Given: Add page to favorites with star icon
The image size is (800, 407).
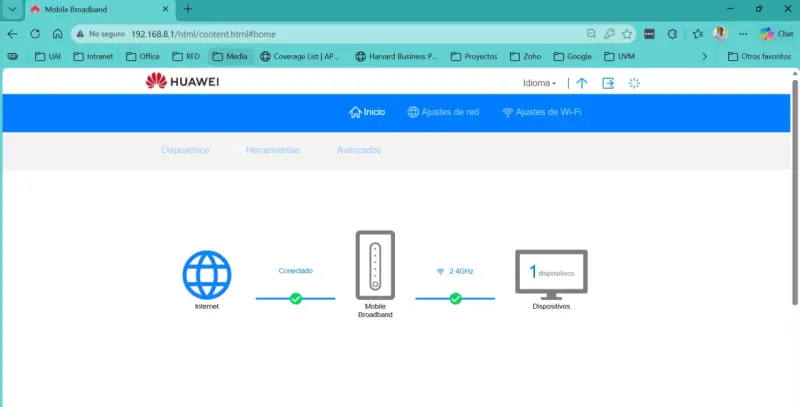Looking at the screenshot, I should (627, 34).
